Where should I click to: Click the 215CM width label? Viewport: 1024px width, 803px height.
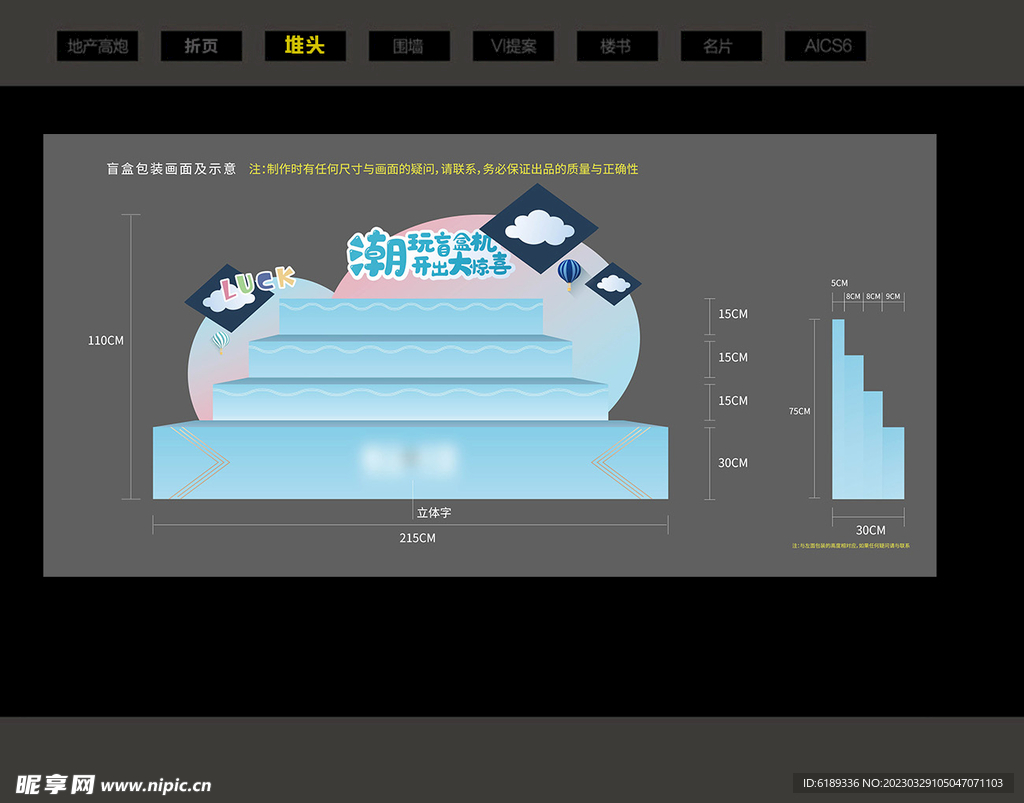pyautogui.click(x=417, y=538)
